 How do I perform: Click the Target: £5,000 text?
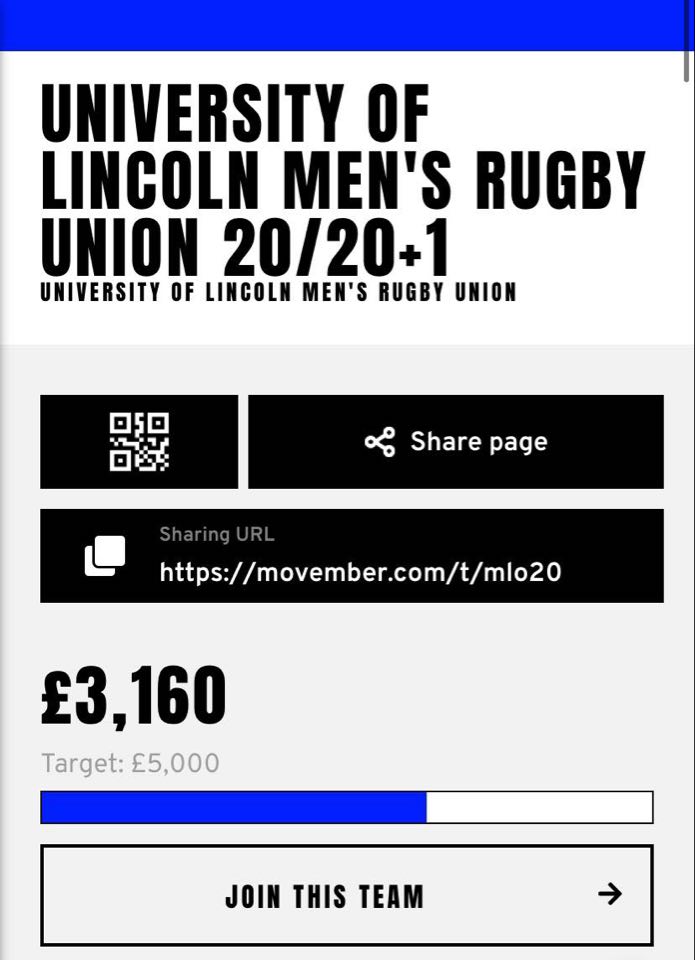[130, 763]
